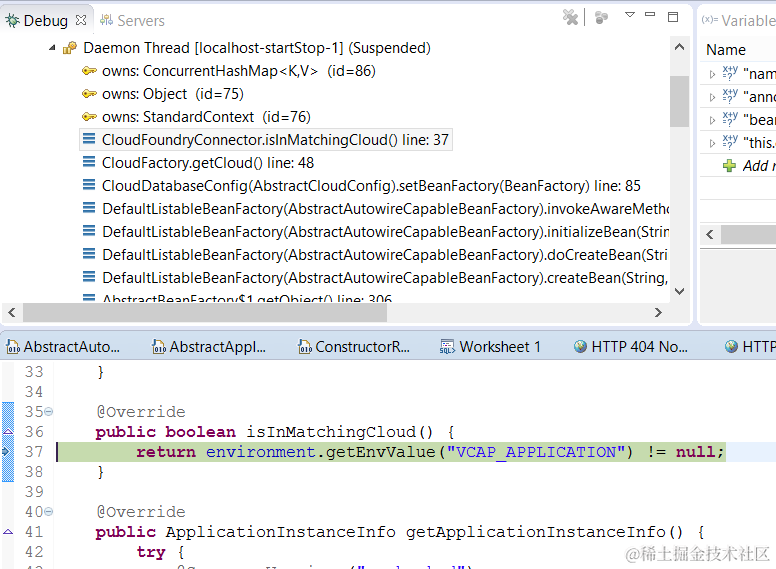Click key icon beside StandardContext entry
This screenshot has height=569, width=776.
pyautogui.click(x=89, y=117)
